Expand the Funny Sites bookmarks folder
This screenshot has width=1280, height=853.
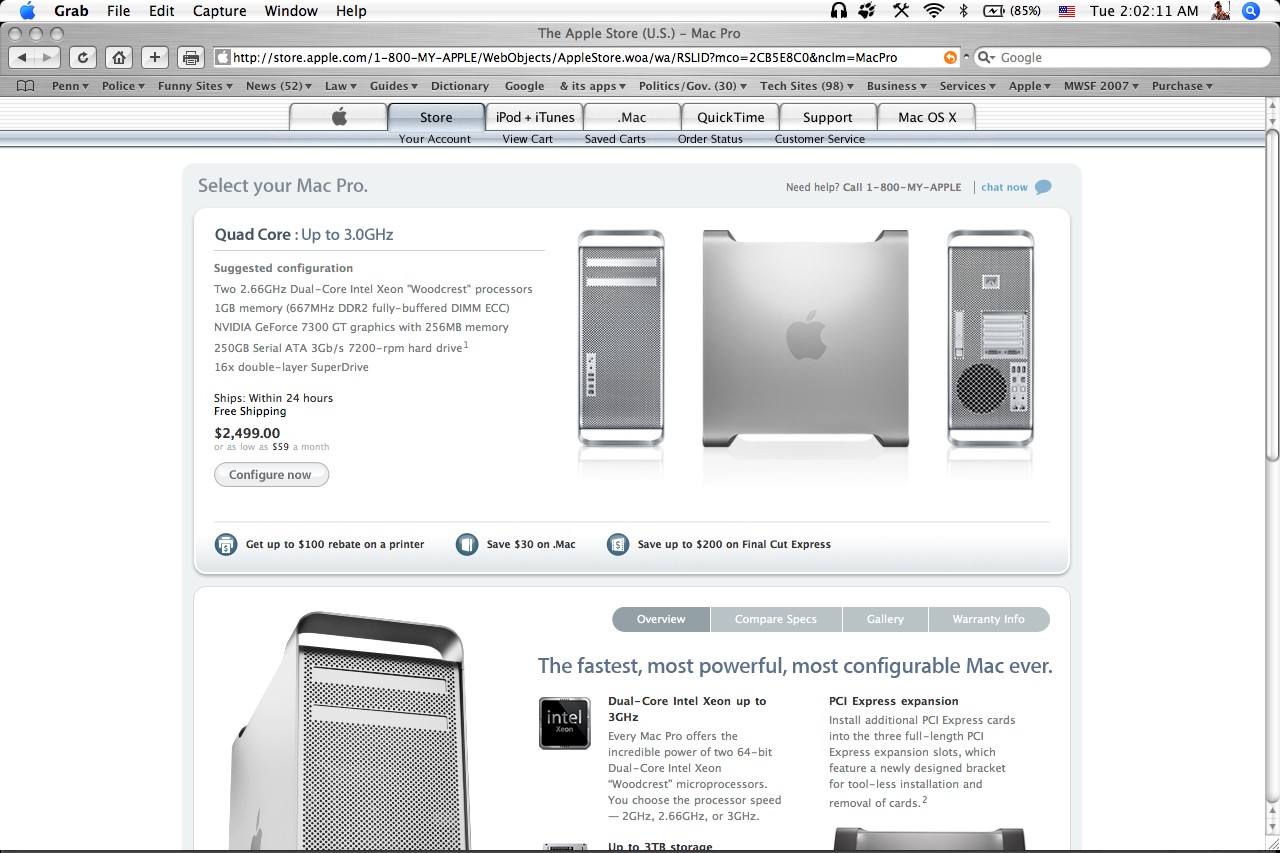pos(195,86)
